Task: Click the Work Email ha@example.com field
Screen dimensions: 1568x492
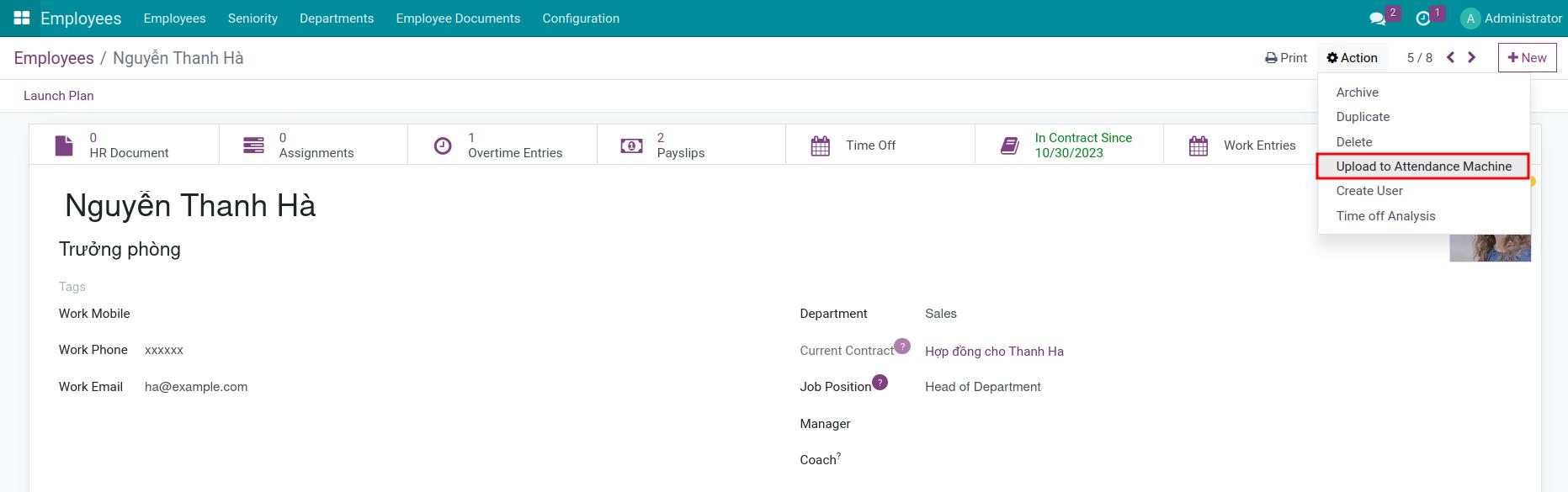Action: 196,387
